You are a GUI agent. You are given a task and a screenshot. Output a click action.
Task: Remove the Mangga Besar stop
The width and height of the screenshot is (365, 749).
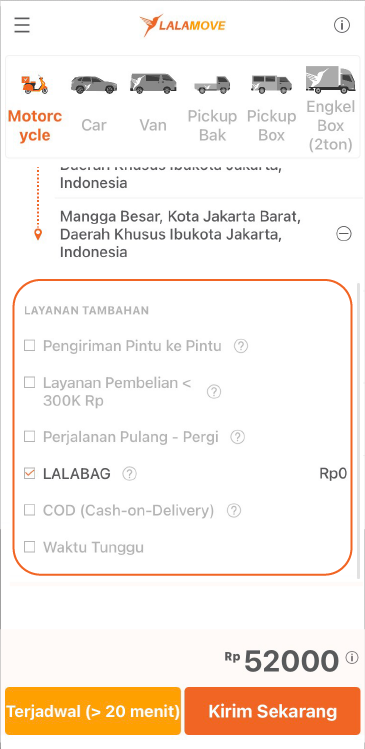[344, 234]
